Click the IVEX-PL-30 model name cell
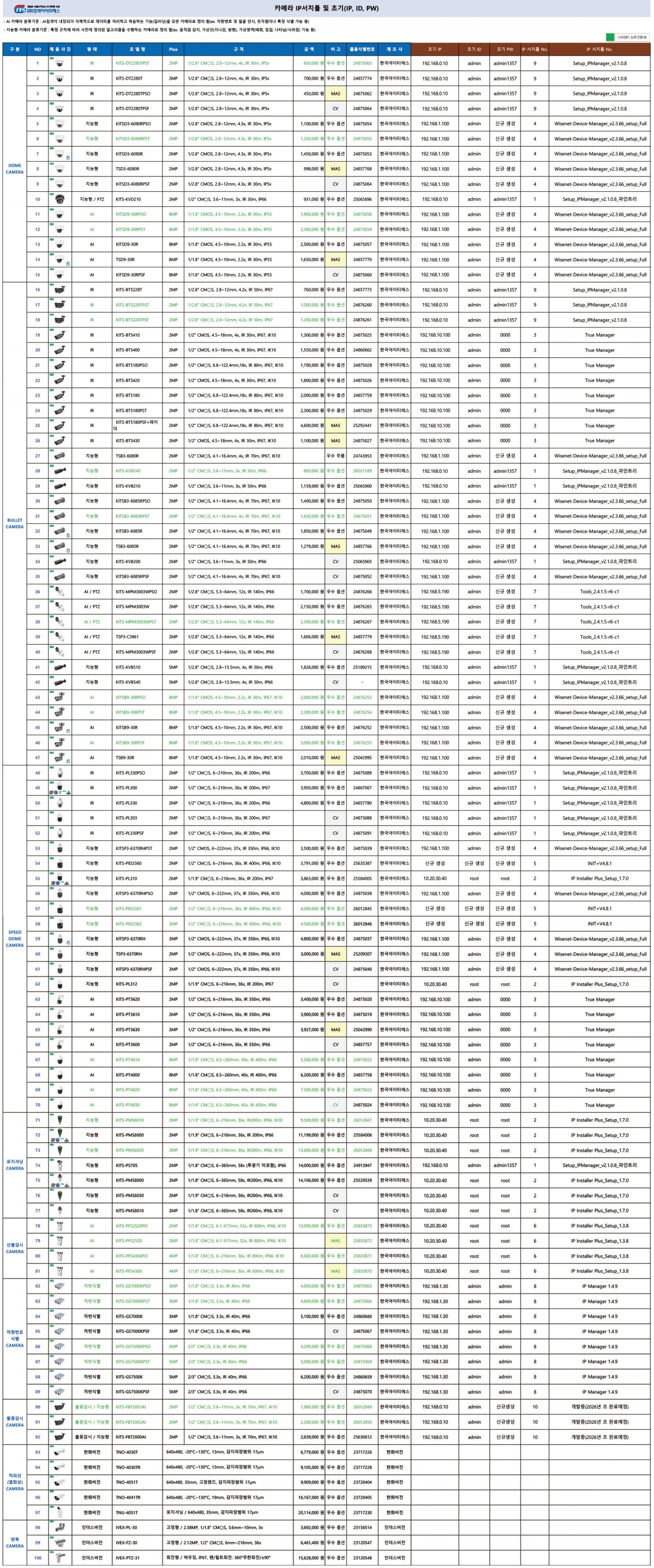Viewport: 654px width, 1568px height. click(126, 1527)
